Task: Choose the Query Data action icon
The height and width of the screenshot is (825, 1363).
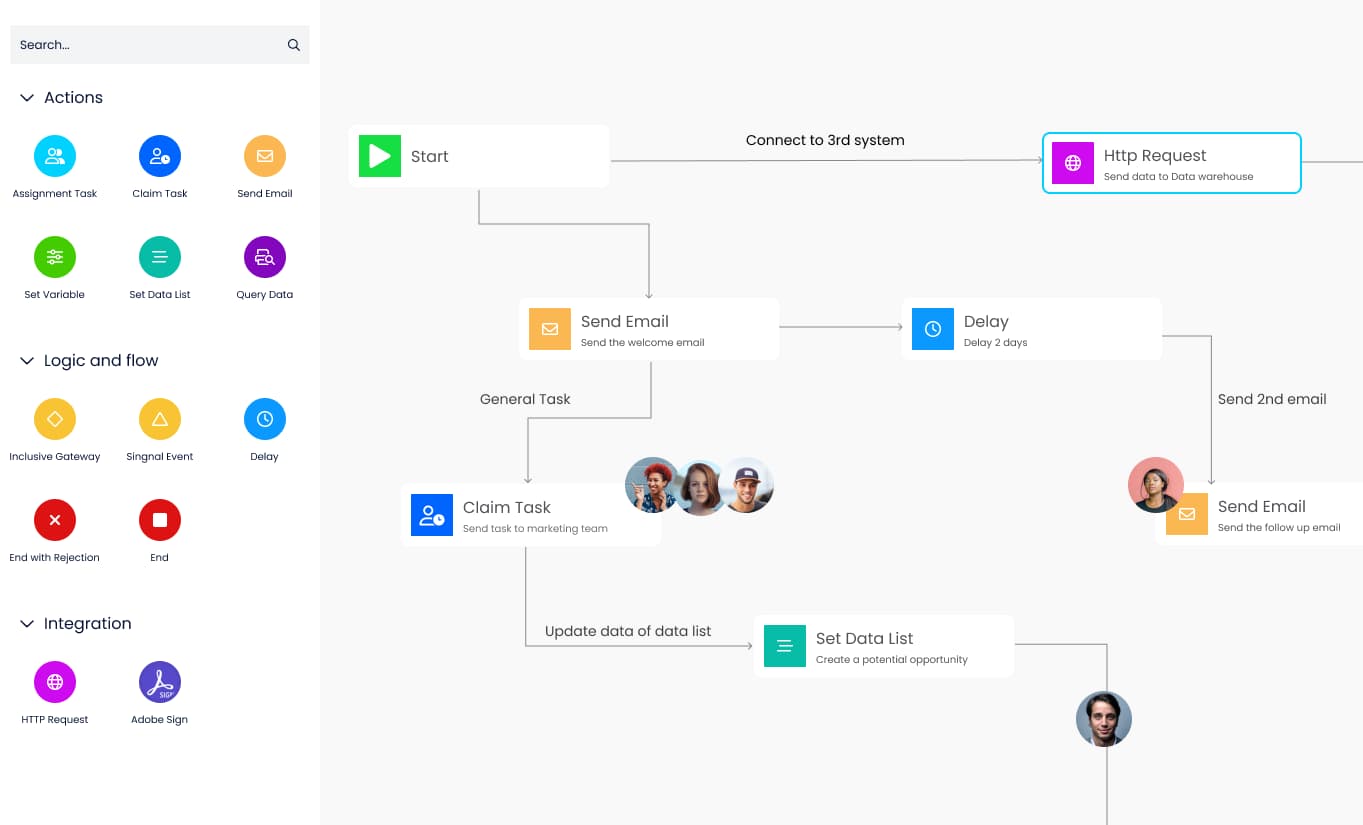Action: [265, 257]
